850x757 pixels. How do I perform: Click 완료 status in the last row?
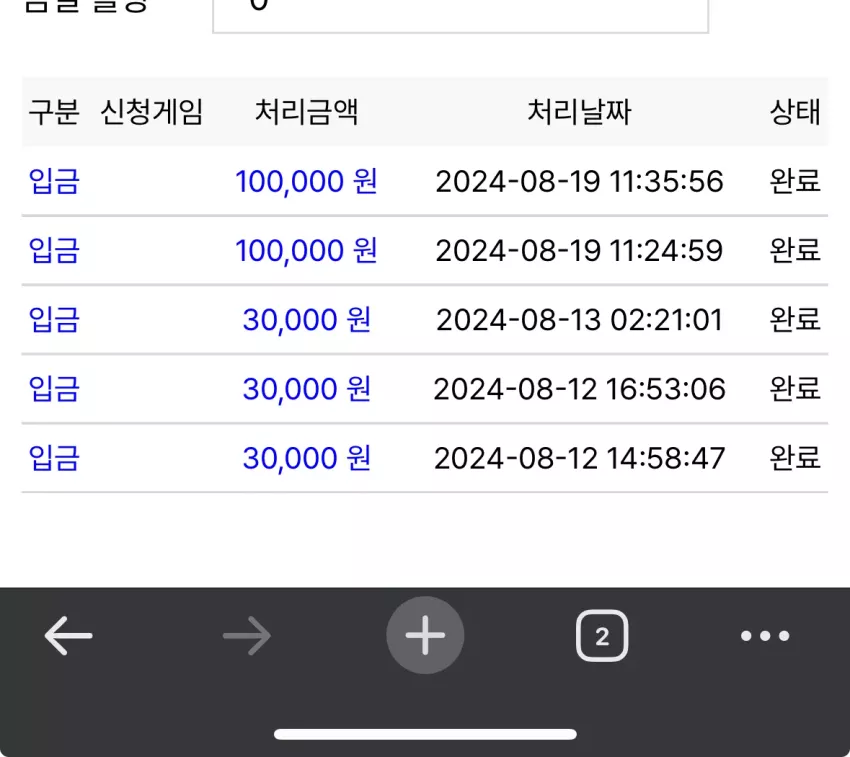point(795,458)
